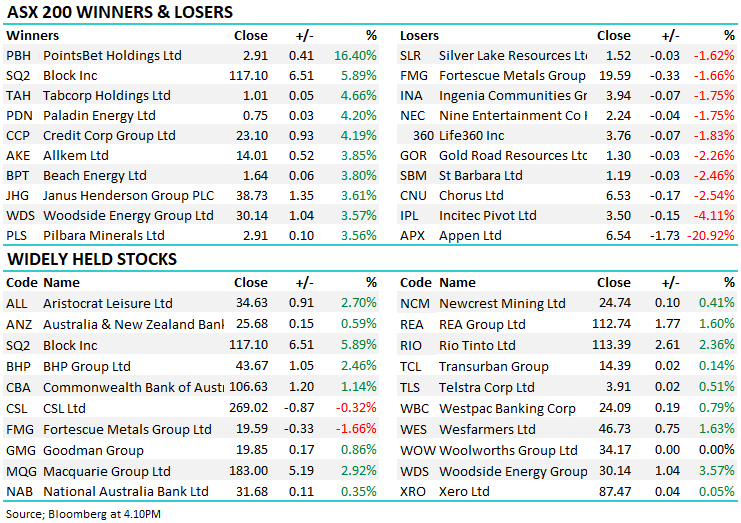Click Appen Ltd in the Losers list
Viewport: 741px width, 523px height.
470,236
